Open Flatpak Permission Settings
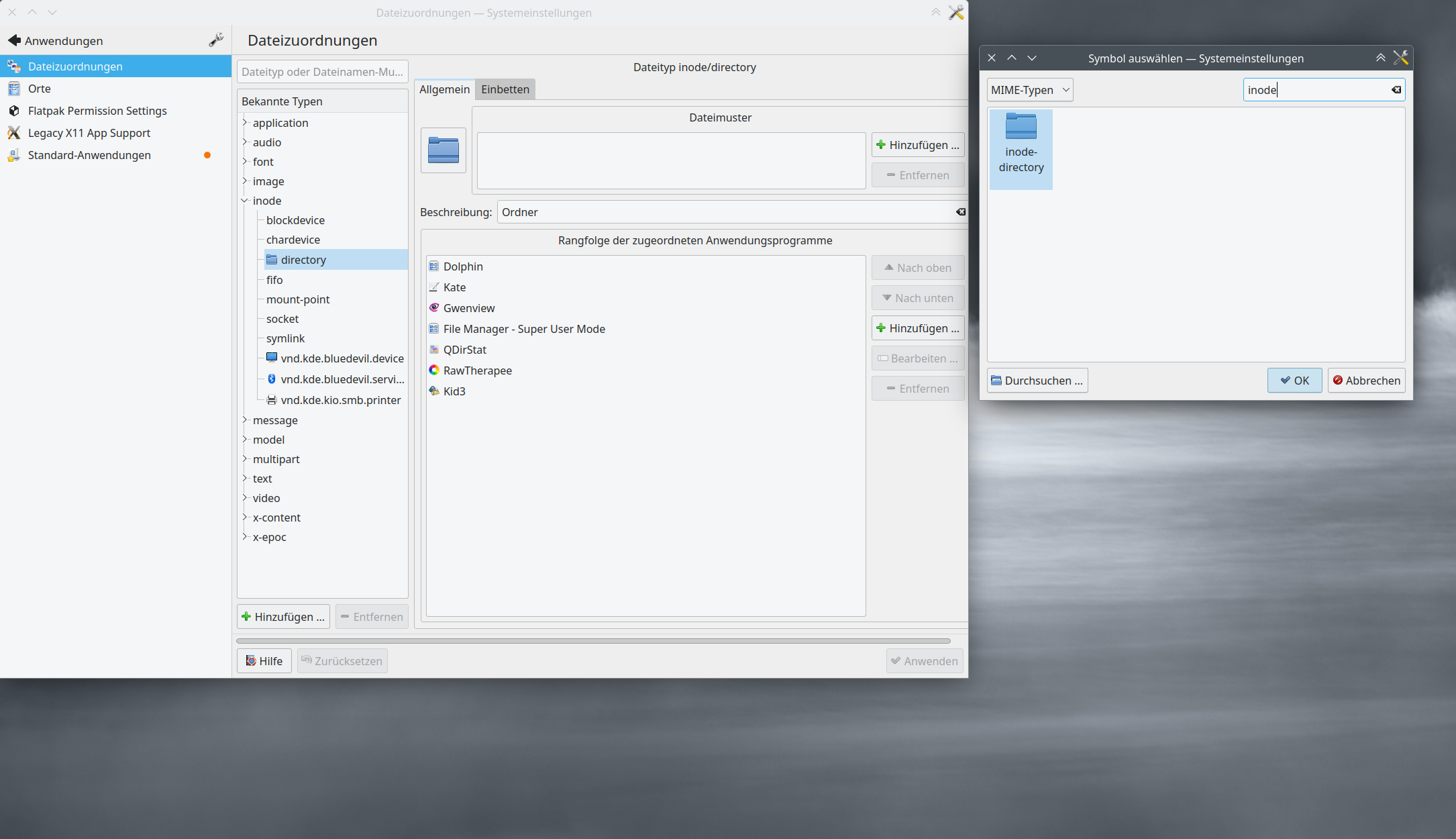The height and width of the screenshot is (839, 1456). pyautogui.click(x=115, y=111)
